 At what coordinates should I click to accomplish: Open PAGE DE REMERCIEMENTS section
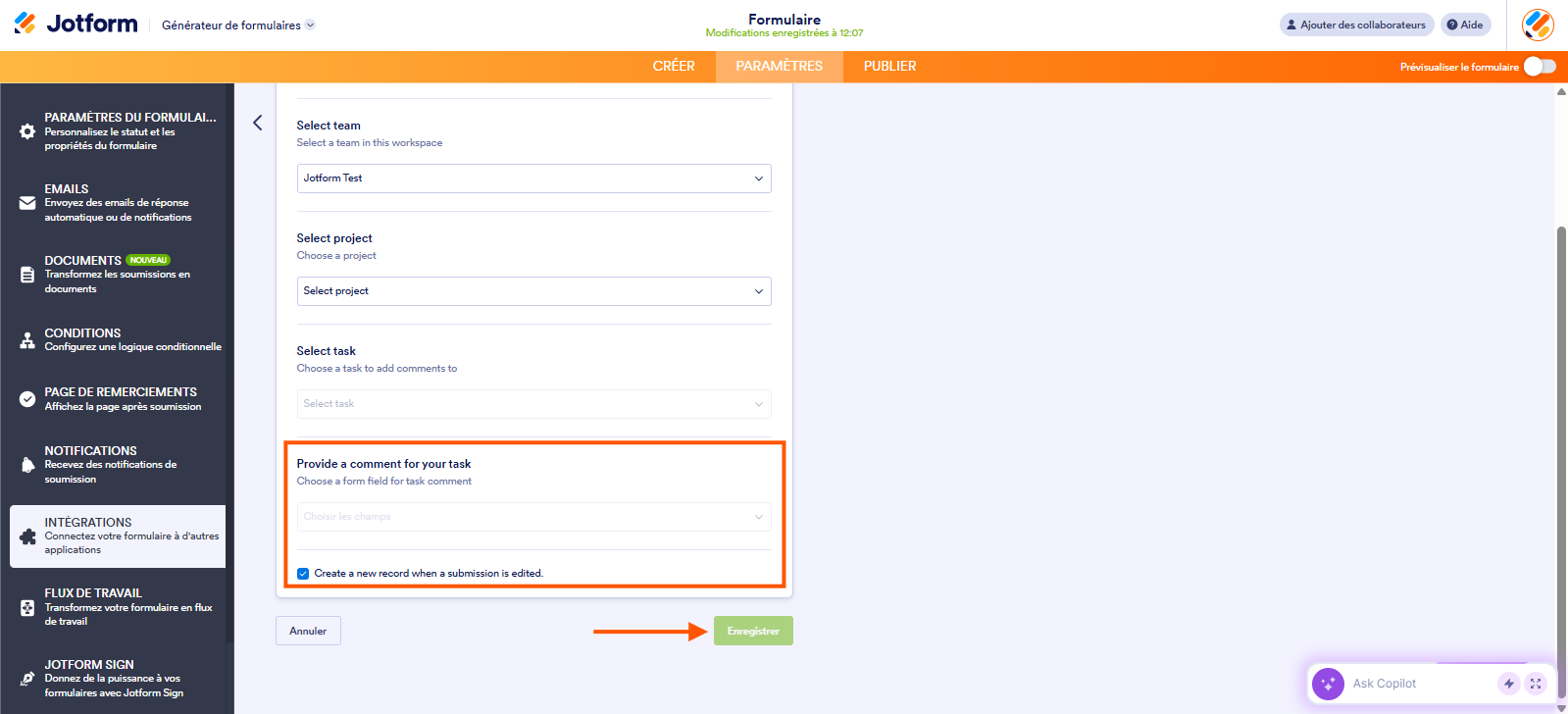[118, 399]
